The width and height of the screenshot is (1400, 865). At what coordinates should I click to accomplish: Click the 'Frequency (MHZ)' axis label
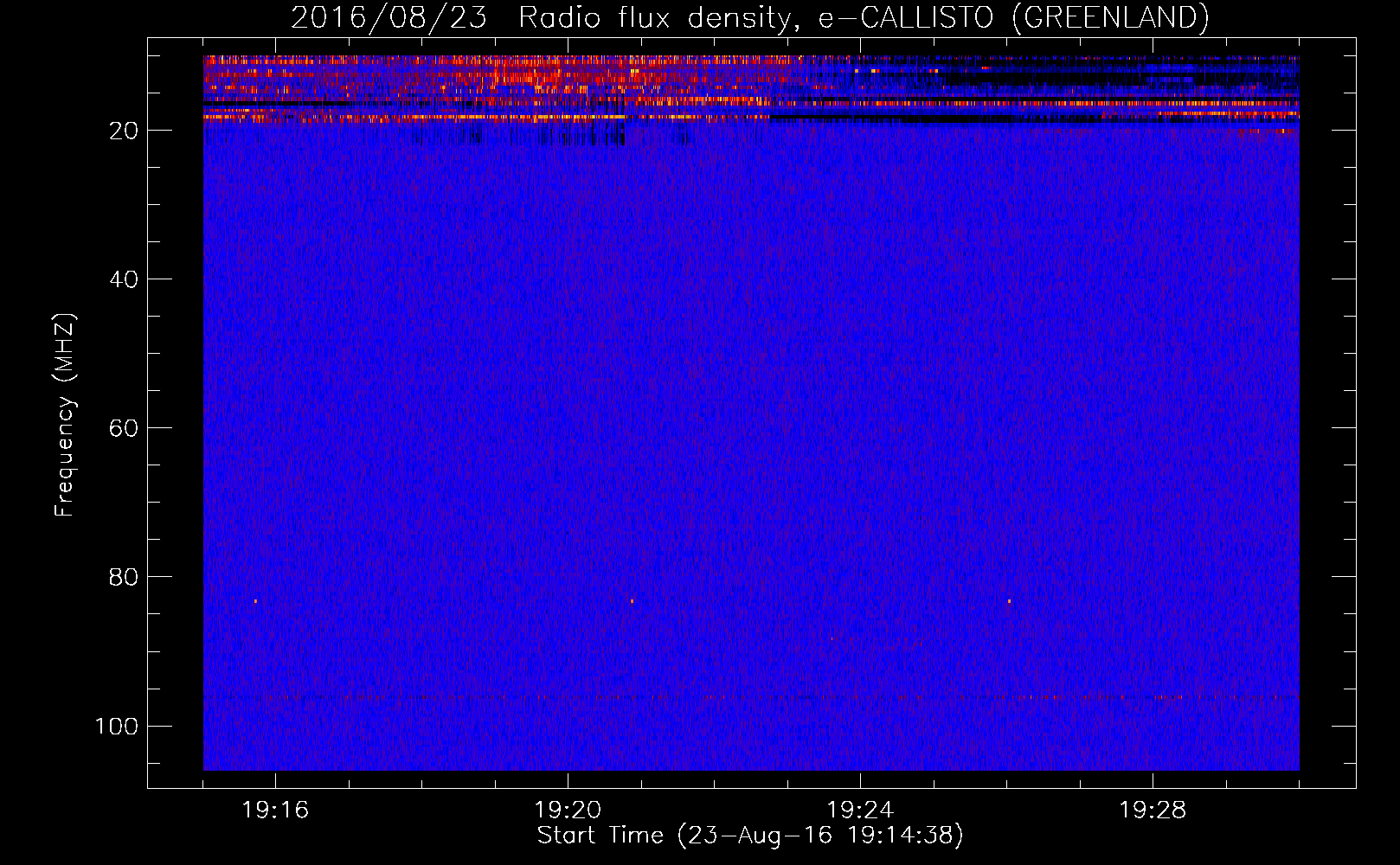[x=65, y=415]
